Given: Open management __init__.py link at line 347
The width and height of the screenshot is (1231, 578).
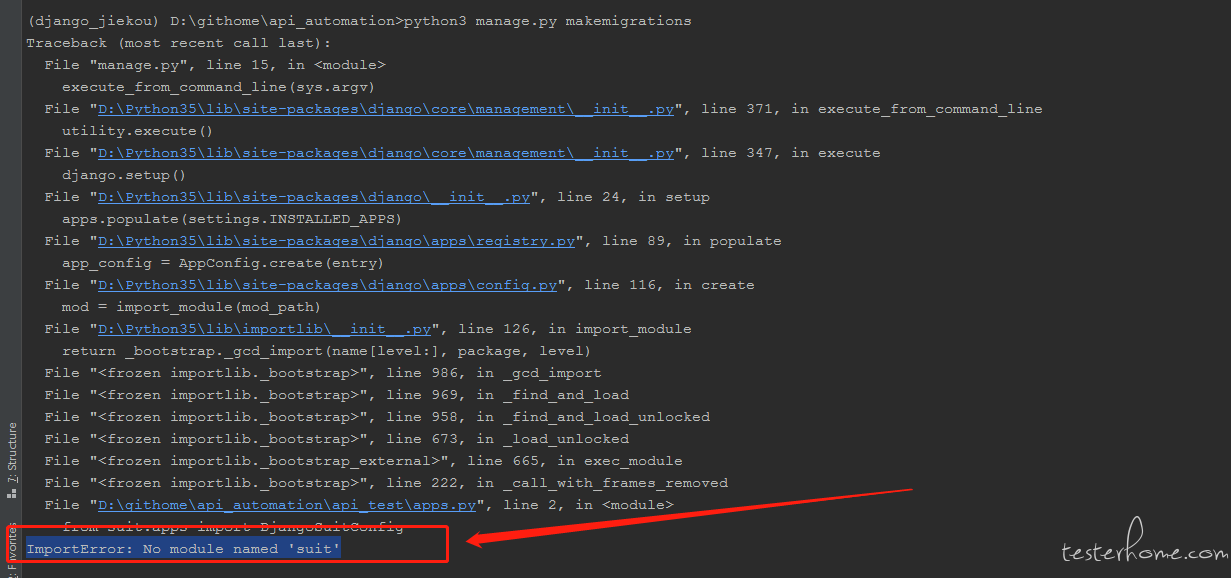Looking at the screenshot, I should [385, 153].
